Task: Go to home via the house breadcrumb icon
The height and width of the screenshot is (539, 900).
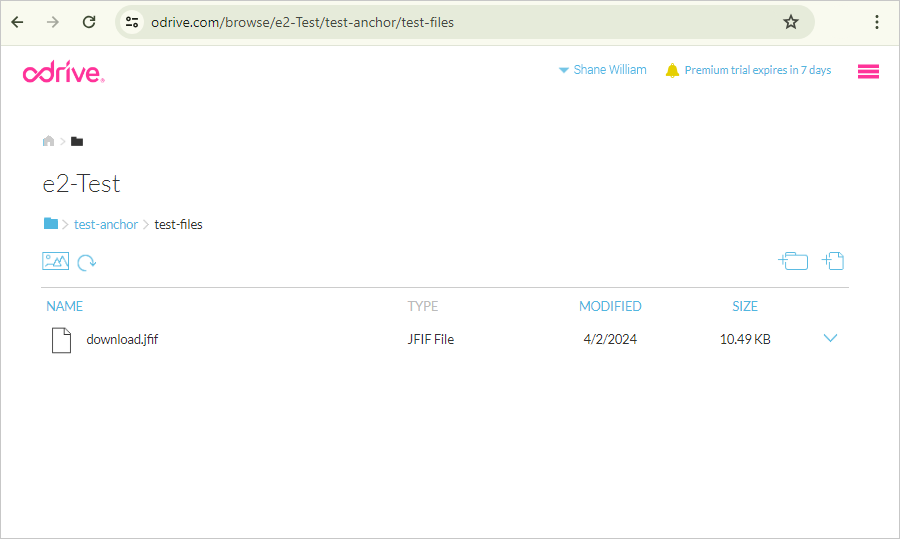Action: tap(48, 141)
